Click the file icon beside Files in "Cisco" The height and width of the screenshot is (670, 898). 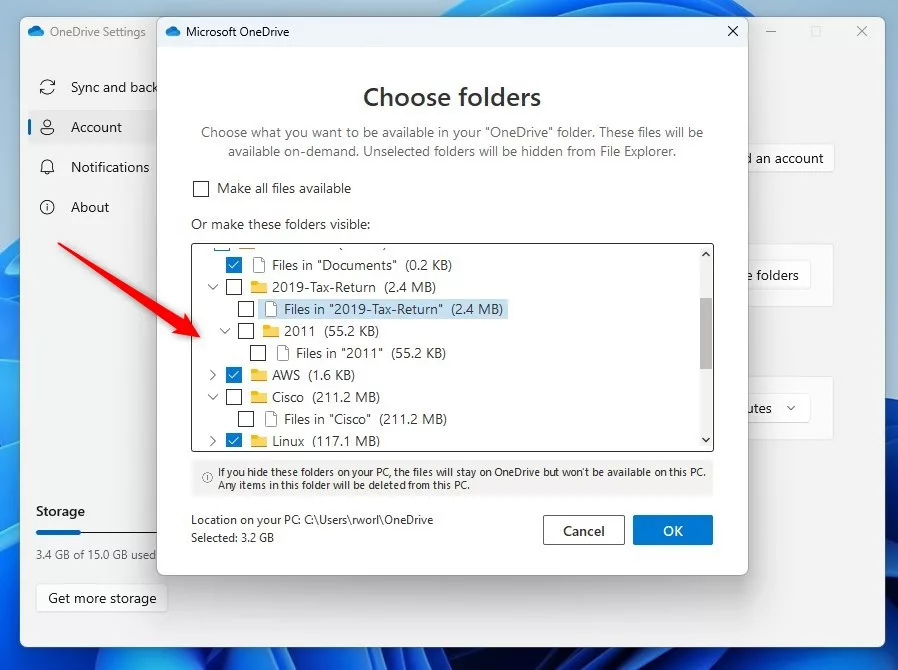click(x=271, y=419)
